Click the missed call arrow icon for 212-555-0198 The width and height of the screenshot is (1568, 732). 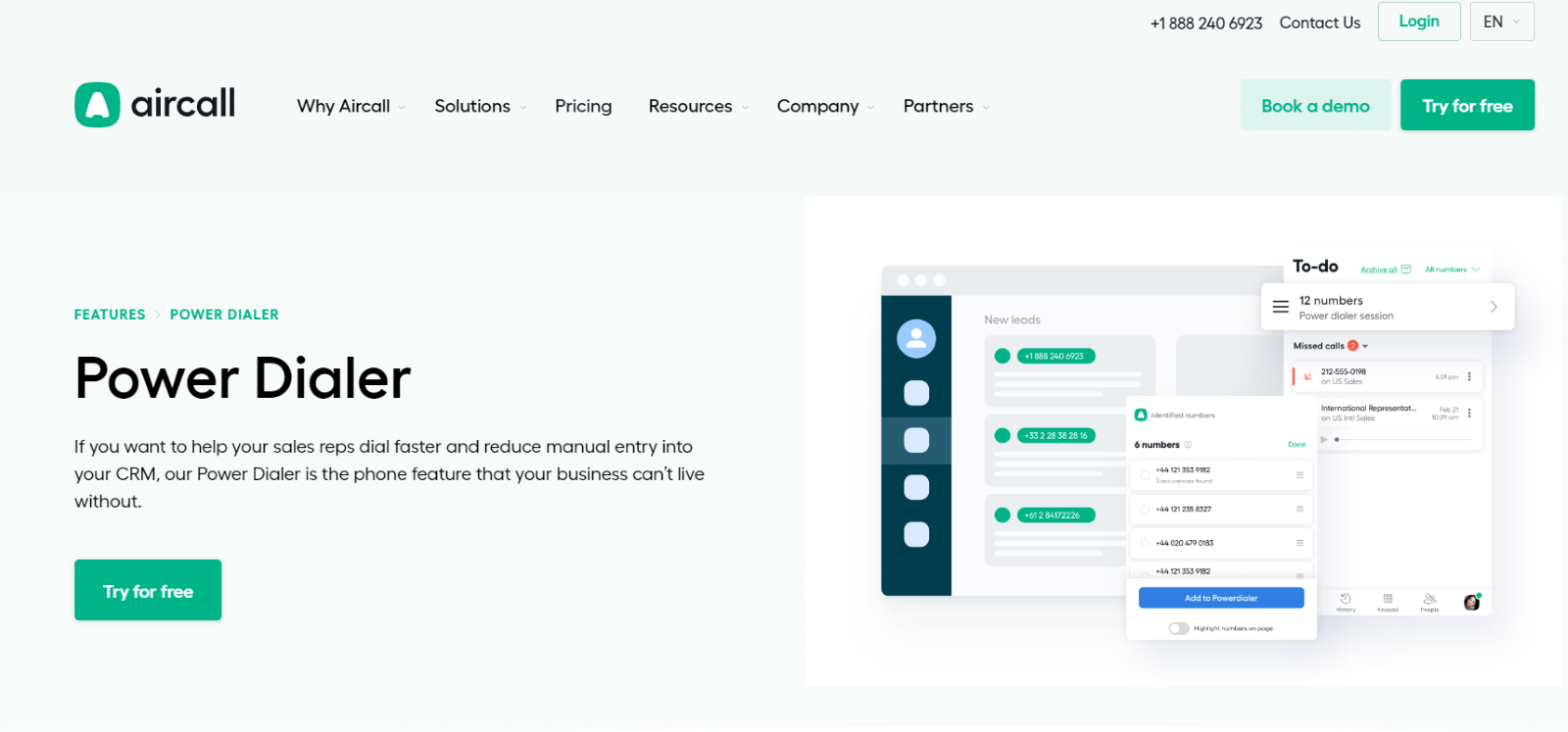[1307, 376]
